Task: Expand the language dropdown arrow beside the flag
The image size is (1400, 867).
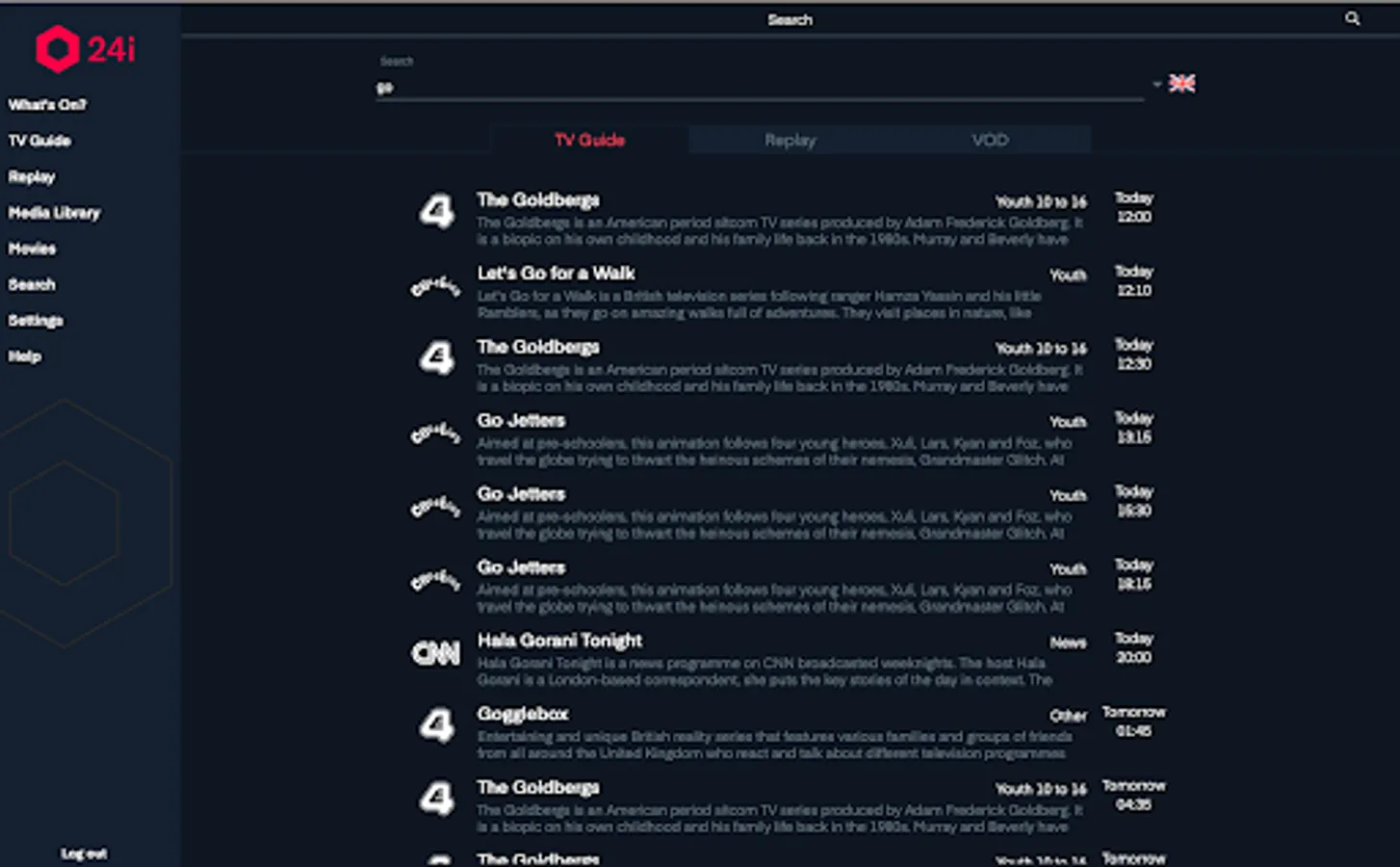Action: click(x=1156, y=84)
